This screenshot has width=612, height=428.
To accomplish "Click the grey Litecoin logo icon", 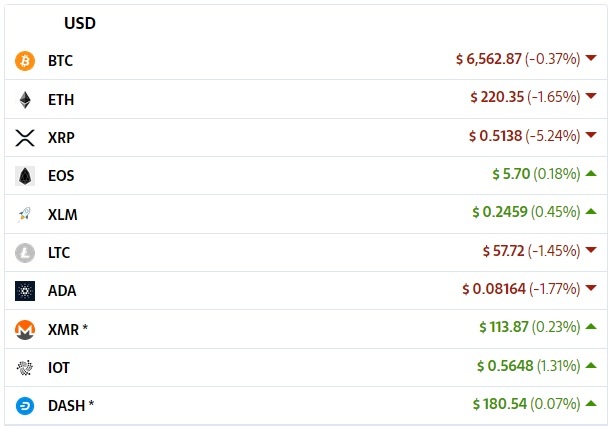I will pos(25,252).
